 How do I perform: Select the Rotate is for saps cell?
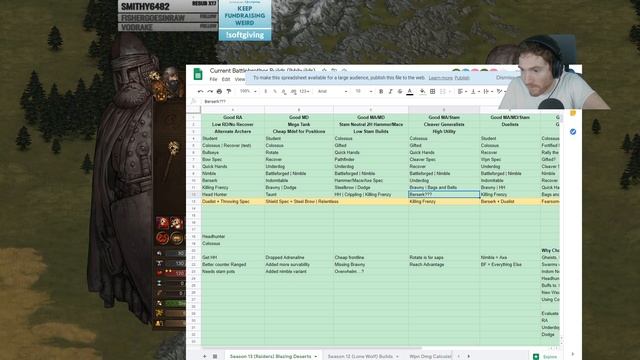click(444, 257)
